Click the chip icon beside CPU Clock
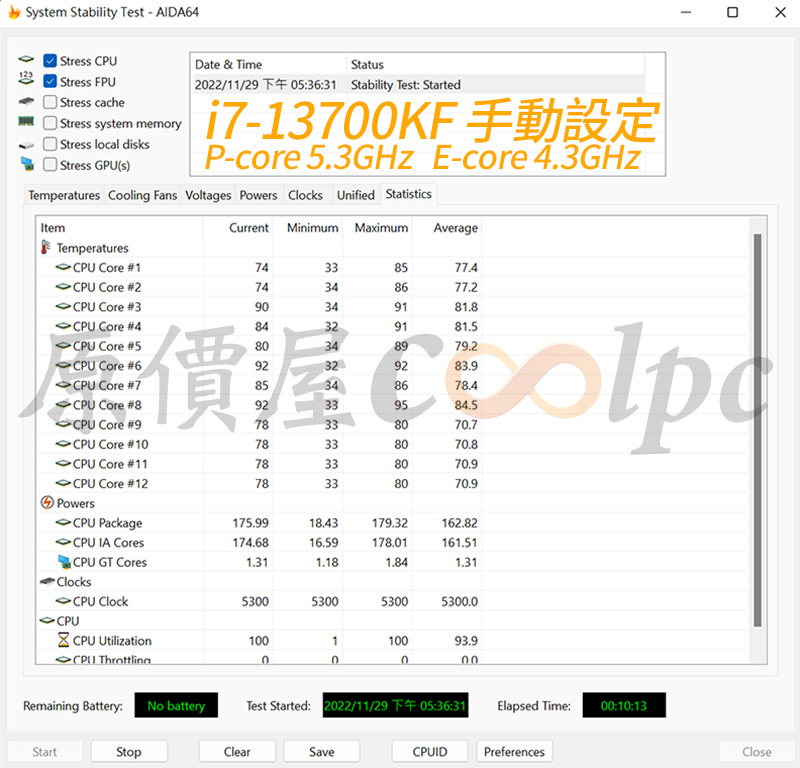Screen dimensions: 800x768 tap(63, 601)
